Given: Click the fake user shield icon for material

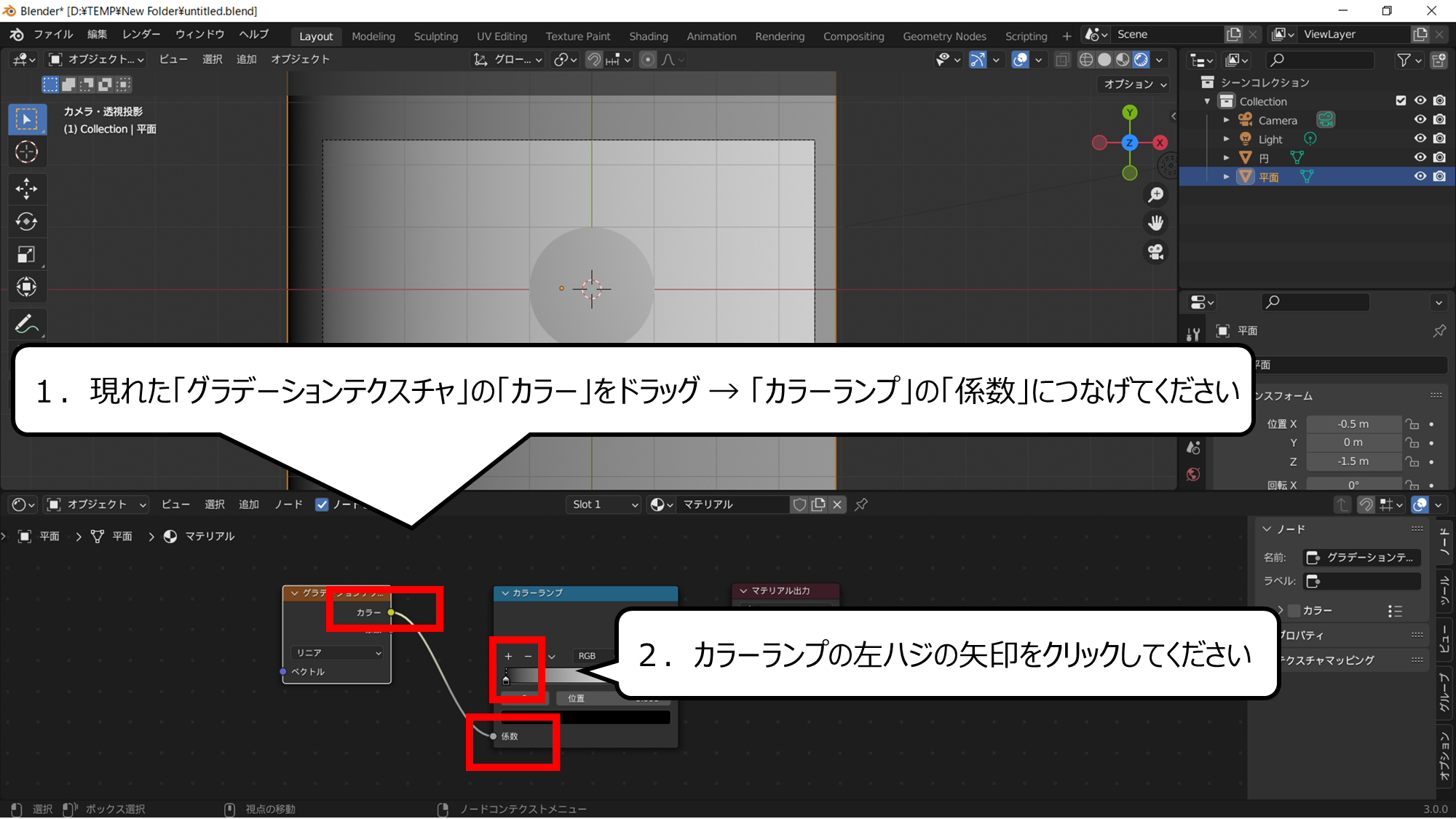Looking at the screenshot, I should click(x=799, y=505).
